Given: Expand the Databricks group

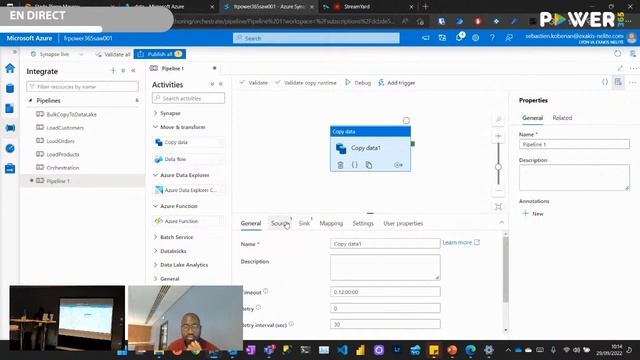Looking at the screenshot, I should pyautogui.click(x=155, y=251).
